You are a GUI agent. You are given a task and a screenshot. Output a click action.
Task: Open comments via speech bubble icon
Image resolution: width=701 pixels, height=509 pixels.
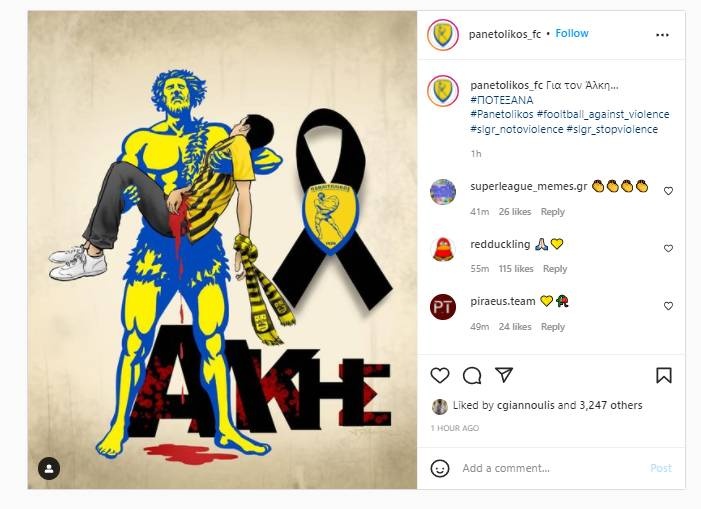pos(472,375)
